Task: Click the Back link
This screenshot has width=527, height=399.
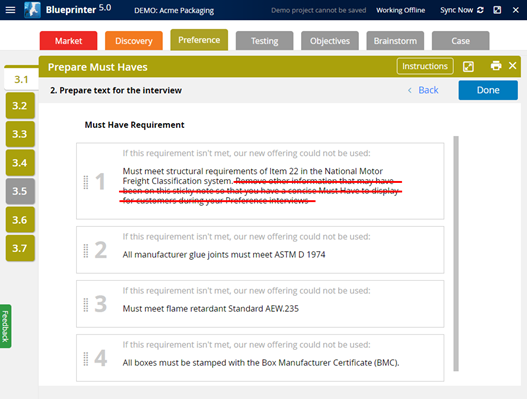Action: point(428,90)
